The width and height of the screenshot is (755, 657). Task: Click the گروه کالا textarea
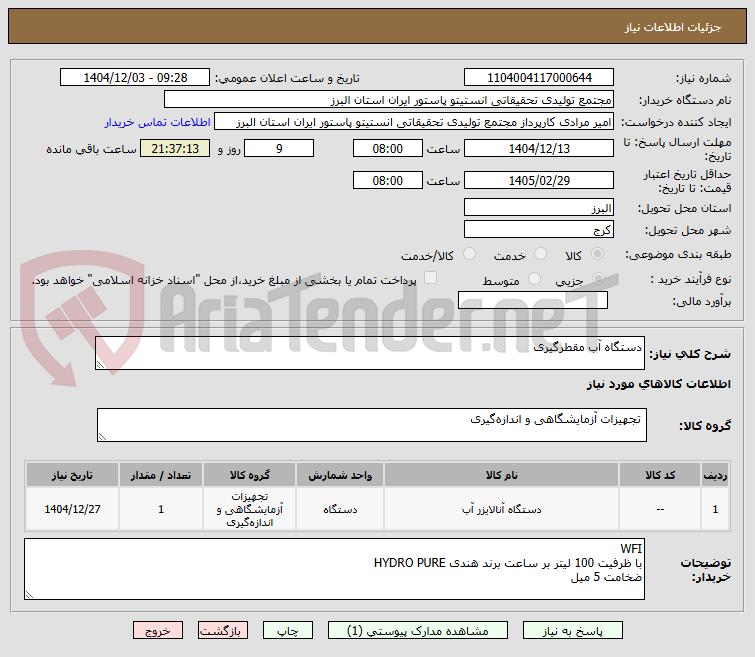pos(372,425)
